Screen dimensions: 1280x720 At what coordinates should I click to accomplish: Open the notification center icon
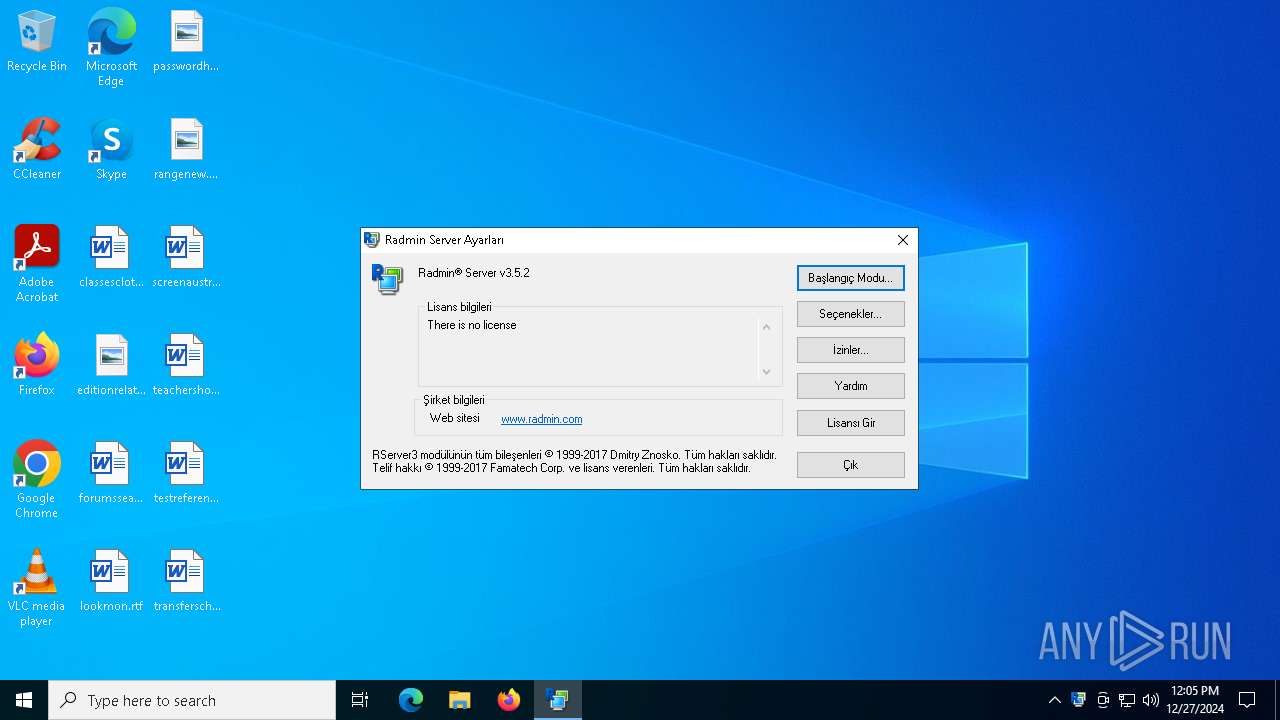[x=1247, y=700]
